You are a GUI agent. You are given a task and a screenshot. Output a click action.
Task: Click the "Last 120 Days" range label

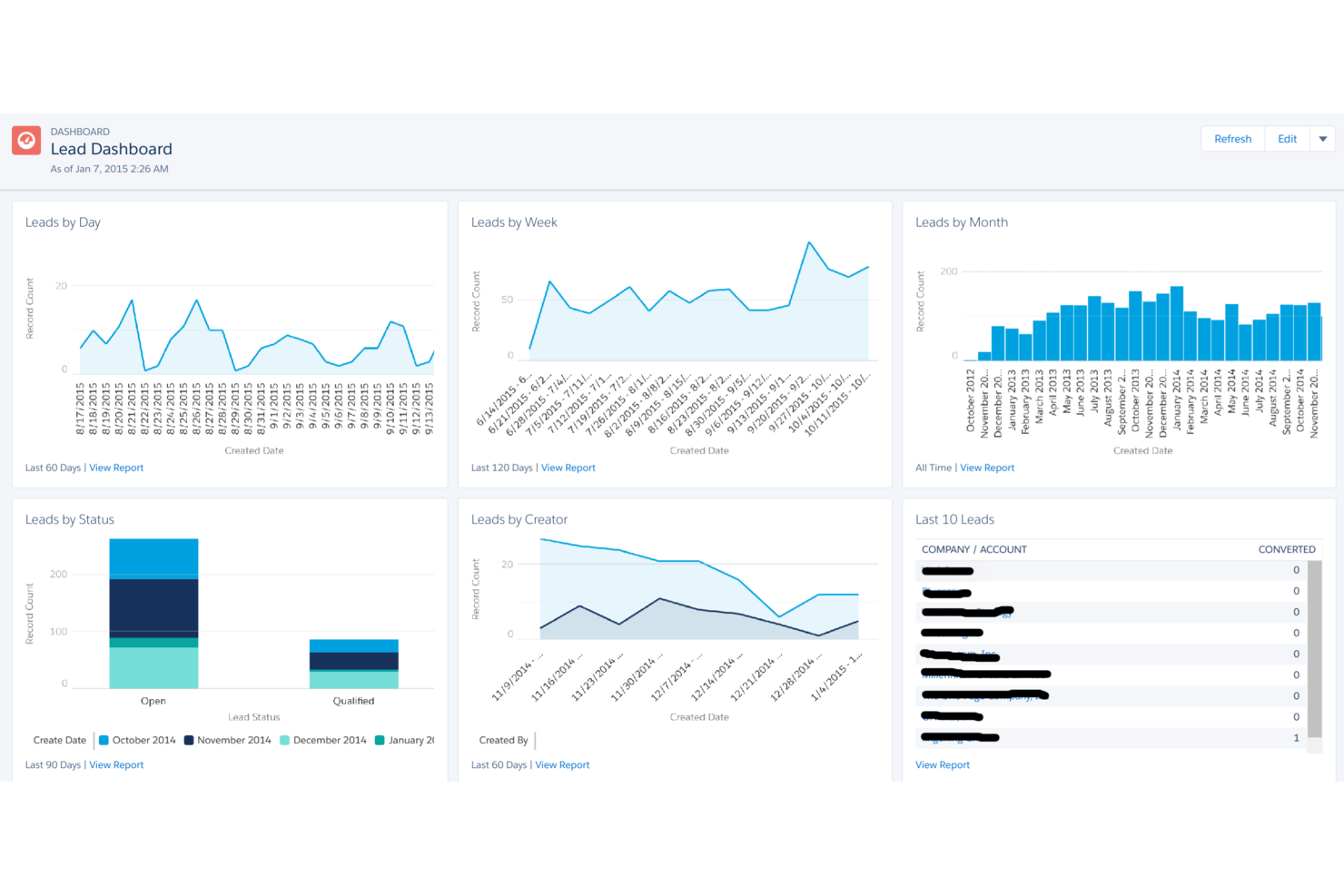click(502, 468)
